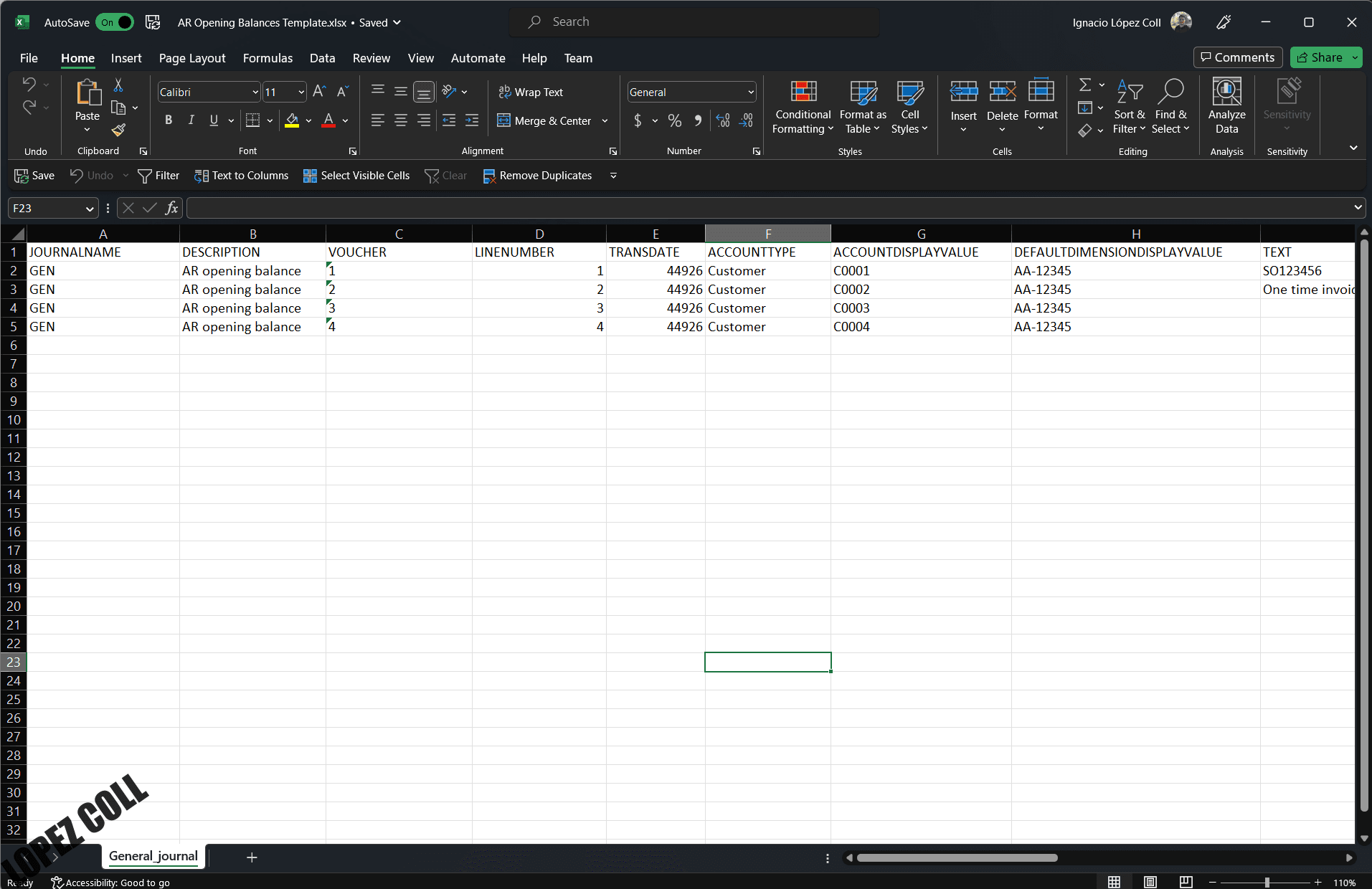Screen dimensions: 1372x889
Task: Toggle Bold formatting
Action: click(168, 120)
